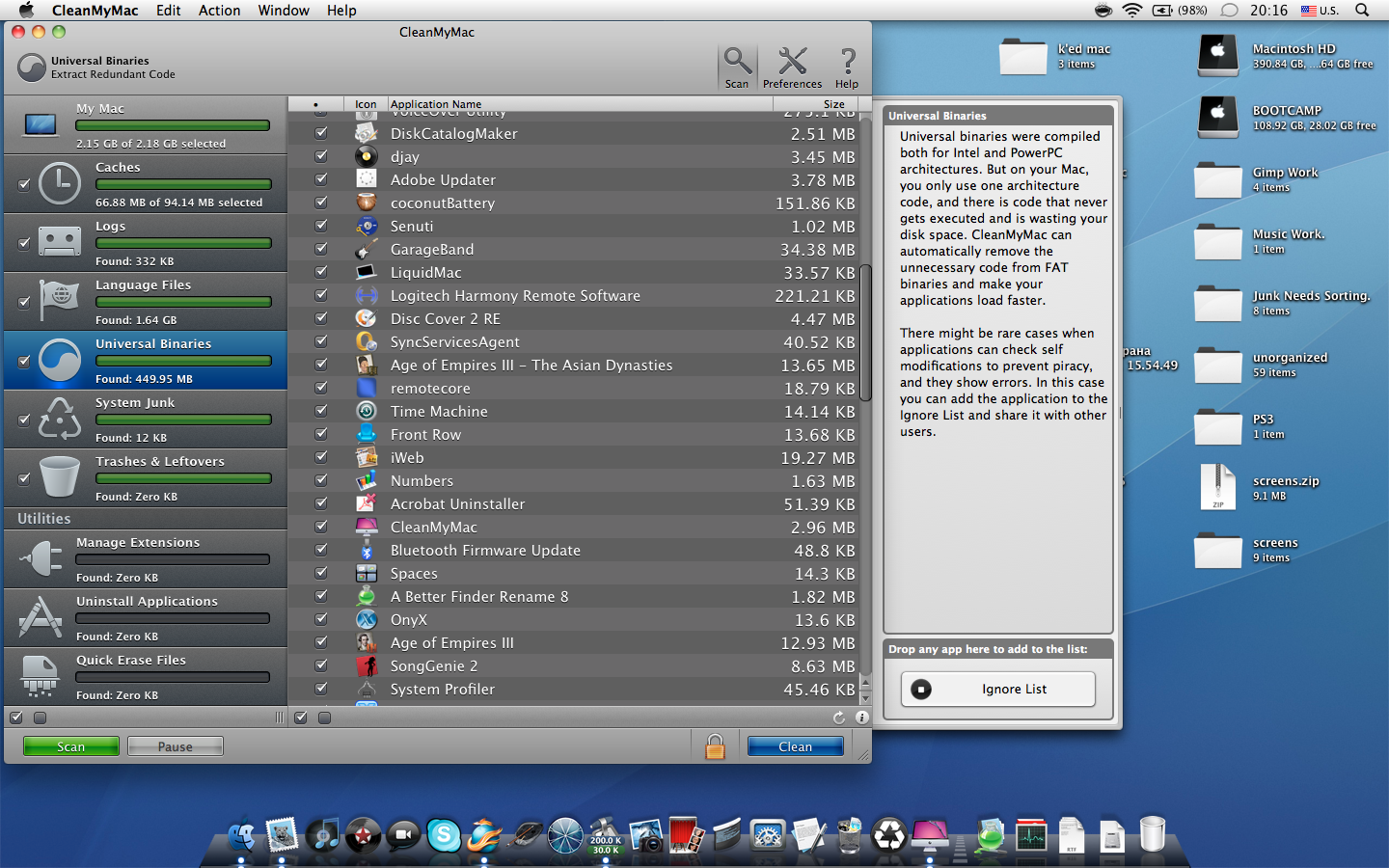Click the blue Clean button
The width and height of the screenshot is (1389, 868).
tap(796, 746)
